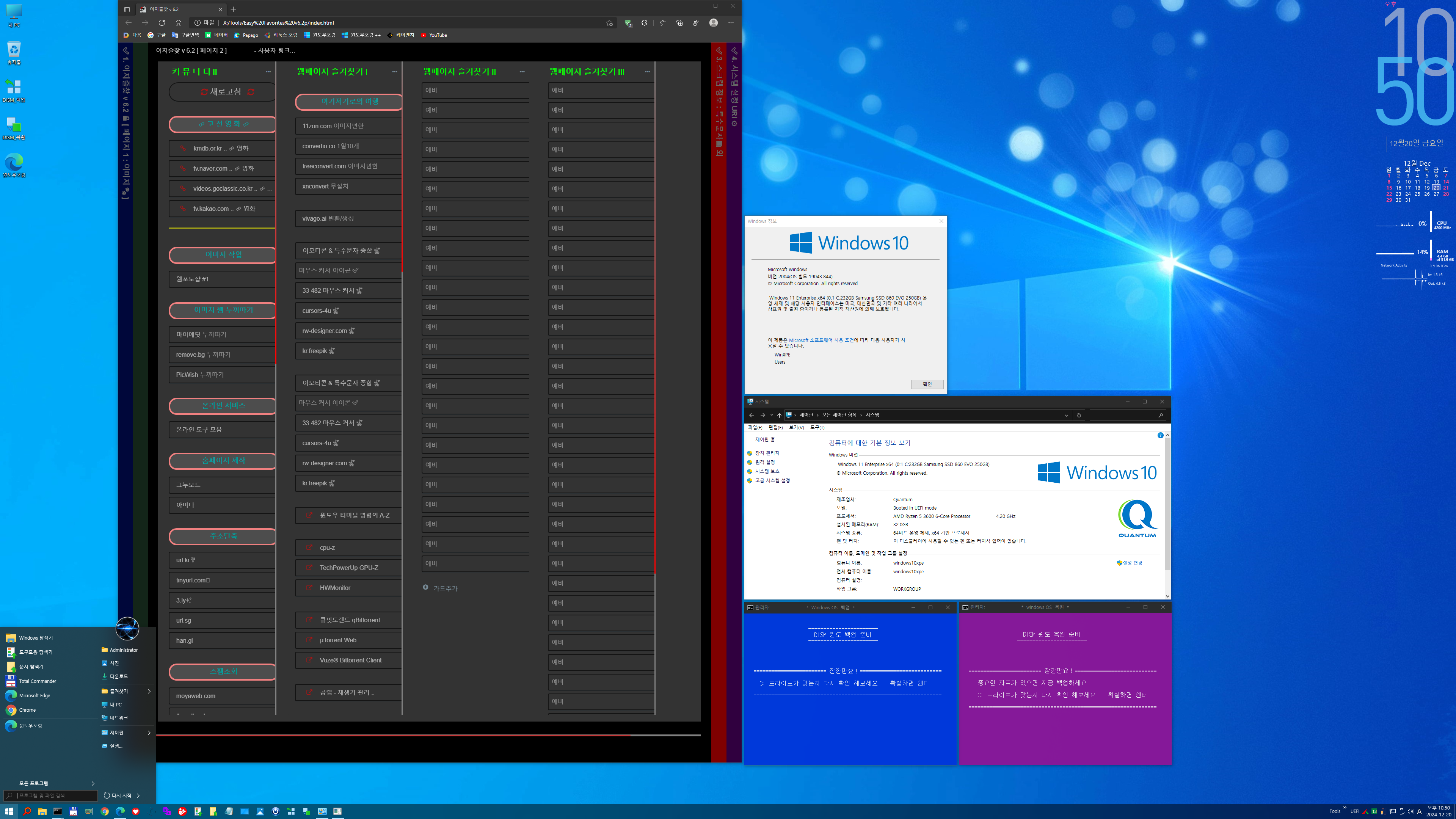Open Edge favorites star-list icon
This screenshot has height=819, width=1456.
coord(662,23)
